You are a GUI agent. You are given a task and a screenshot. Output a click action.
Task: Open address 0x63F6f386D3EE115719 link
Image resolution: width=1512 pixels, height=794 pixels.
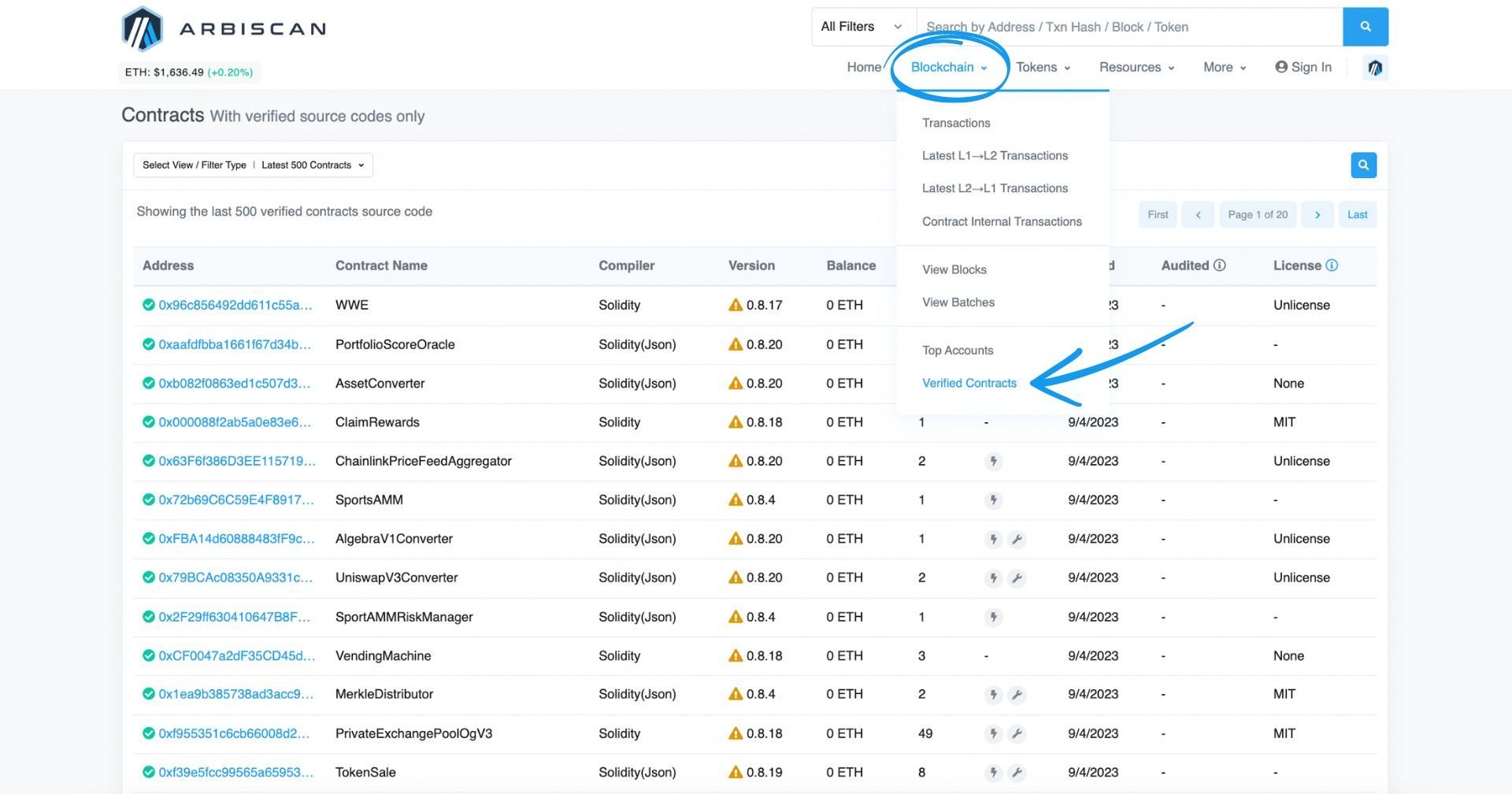(x=237, y=461)
